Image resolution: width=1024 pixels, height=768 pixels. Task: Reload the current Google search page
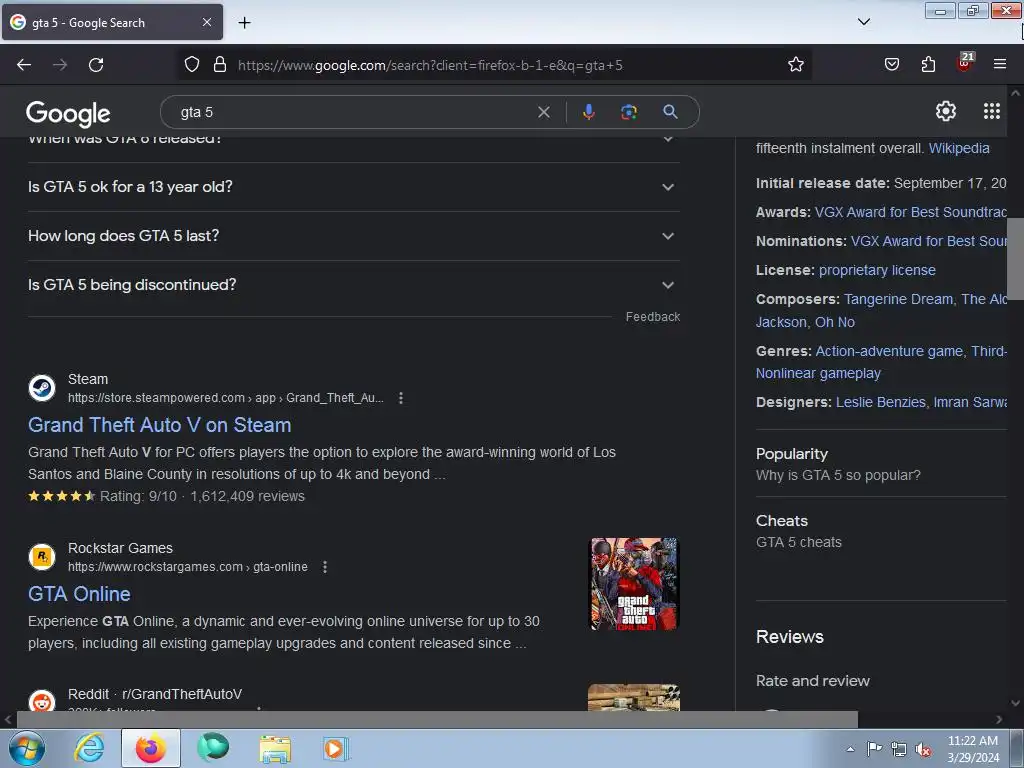click(x=96, y=65)
